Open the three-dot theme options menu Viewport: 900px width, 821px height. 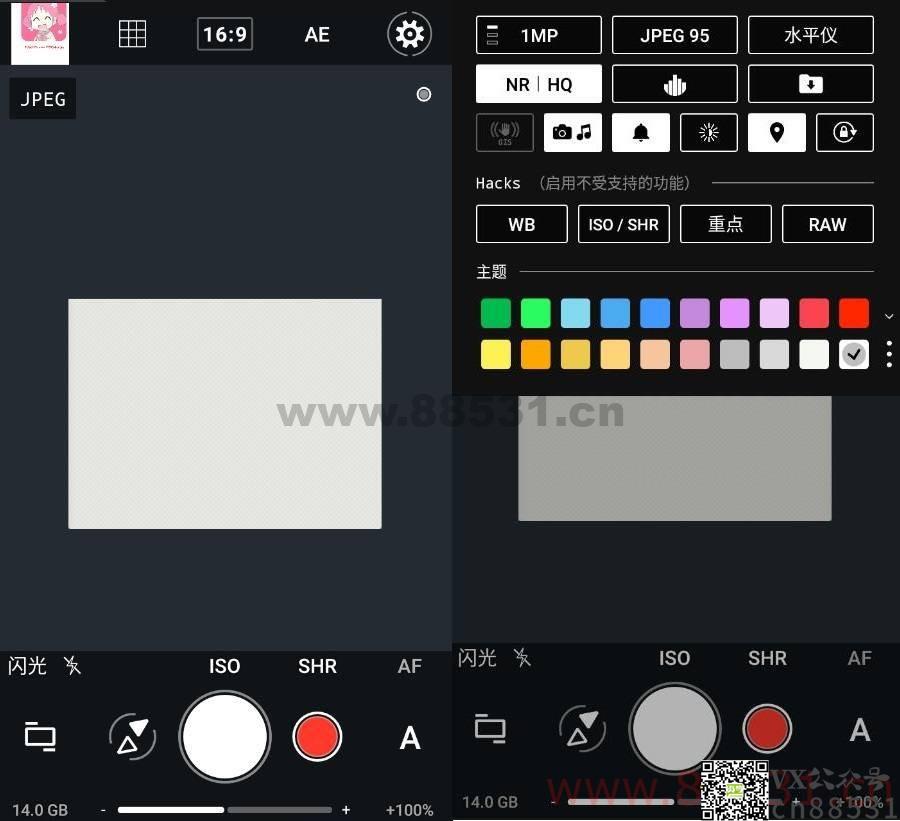point(889,354)
